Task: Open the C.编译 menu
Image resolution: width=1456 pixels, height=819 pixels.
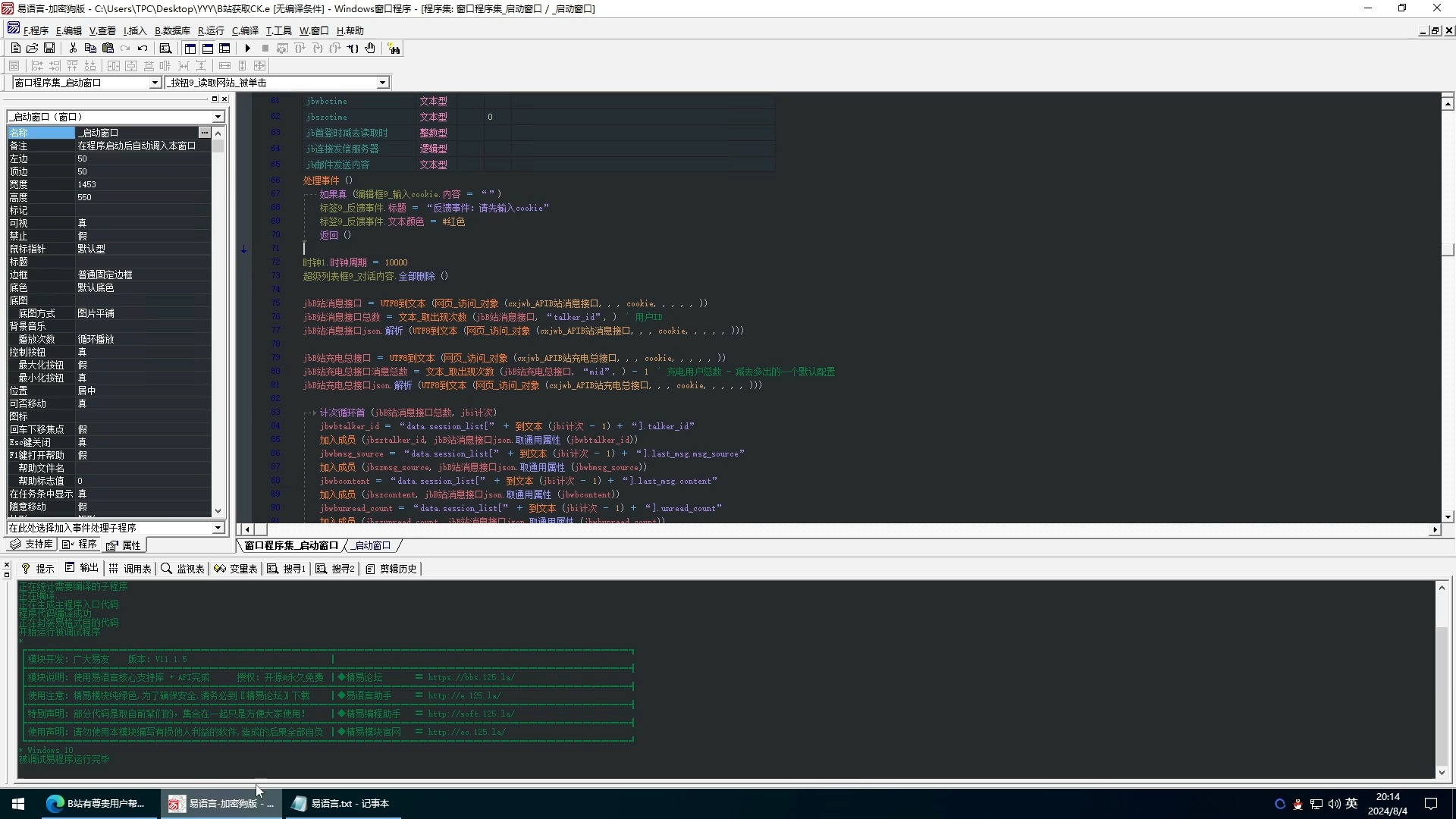Action: click(x=245, y=30)
